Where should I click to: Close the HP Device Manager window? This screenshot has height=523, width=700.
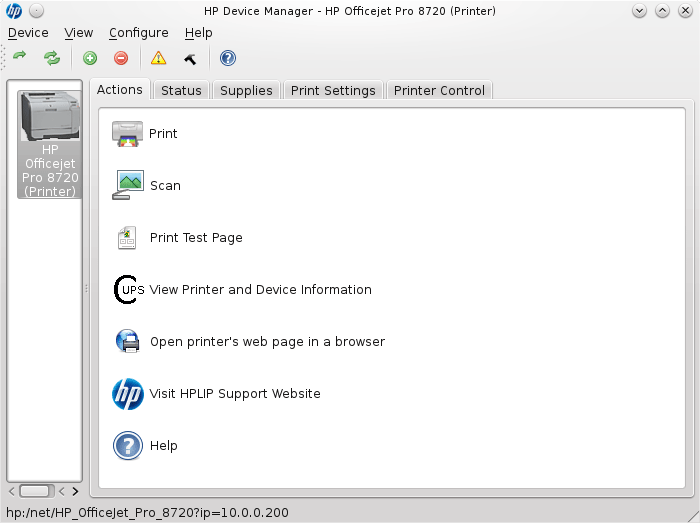685,11
